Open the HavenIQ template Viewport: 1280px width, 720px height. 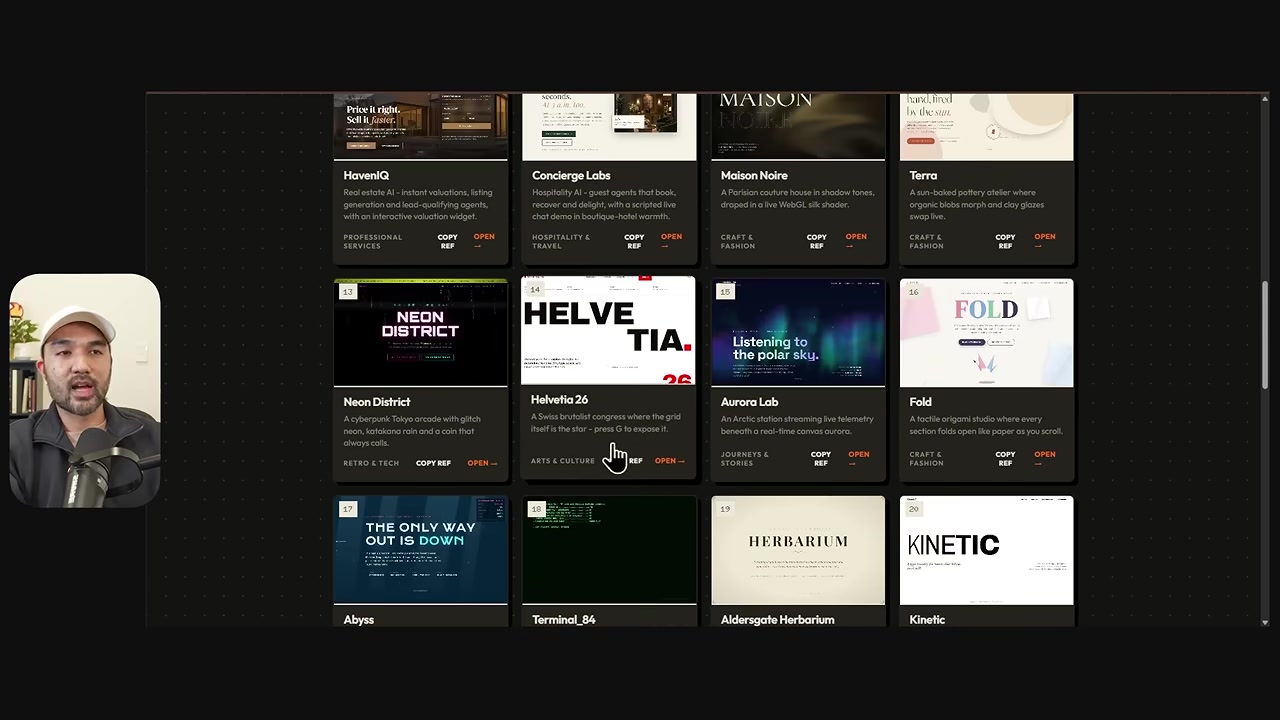pyautogui.click(x=484, y=241)
